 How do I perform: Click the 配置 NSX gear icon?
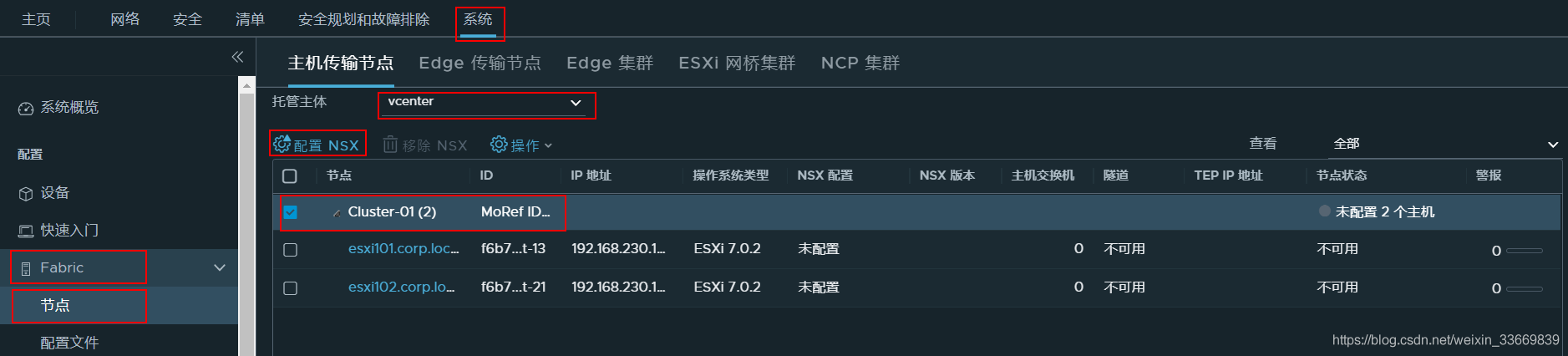282,145
